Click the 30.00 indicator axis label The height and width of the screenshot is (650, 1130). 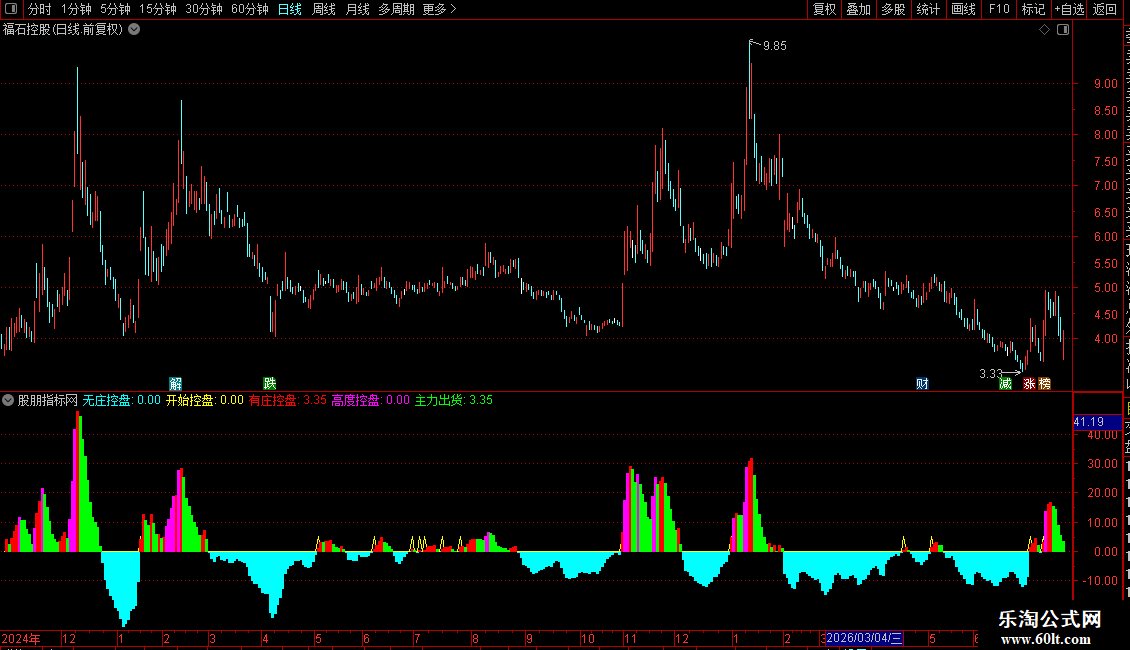pos(1103,463)
